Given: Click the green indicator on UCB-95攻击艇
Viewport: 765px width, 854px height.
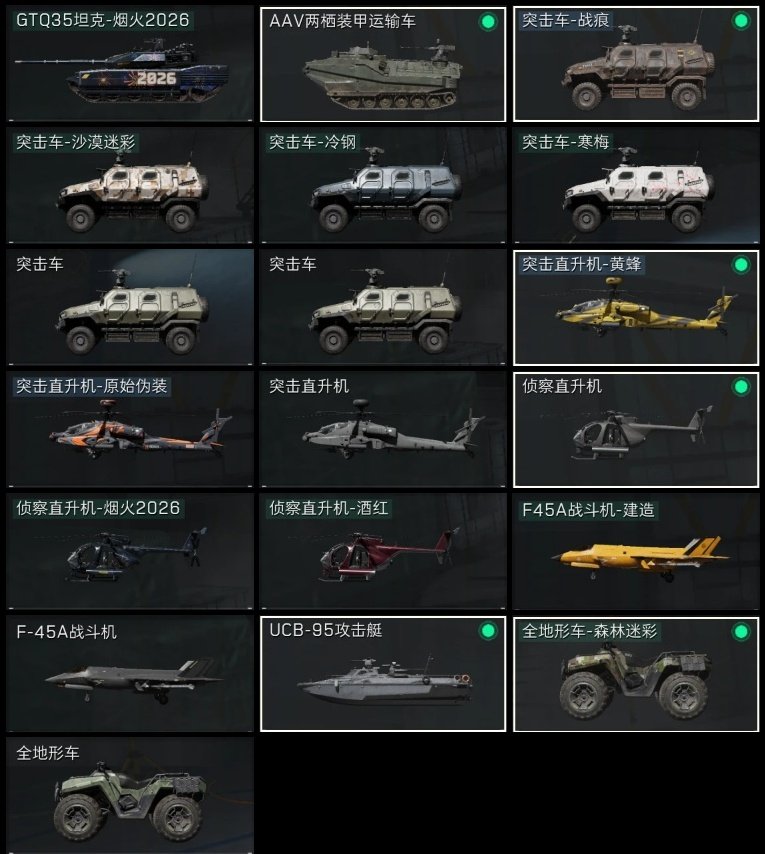Looking at the screenshot, I should [x=488, y=631].
